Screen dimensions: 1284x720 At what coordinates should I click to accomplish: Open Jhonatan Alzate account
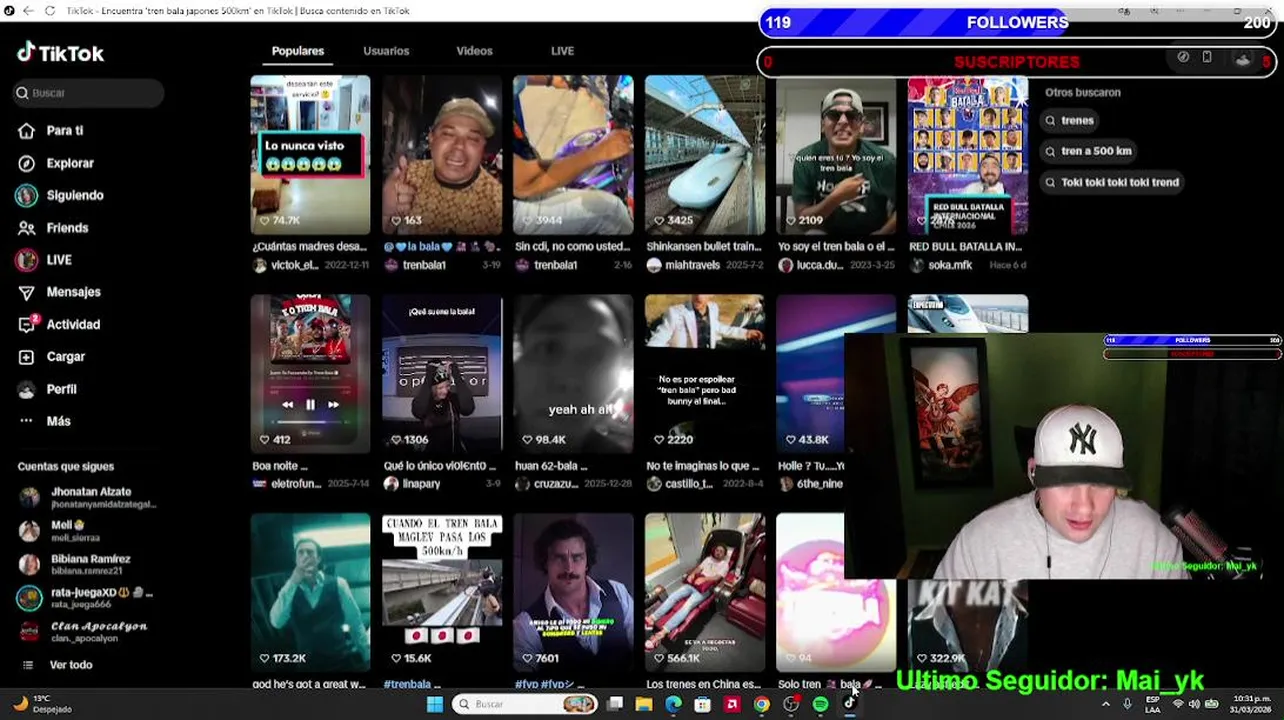pos(88,497)
